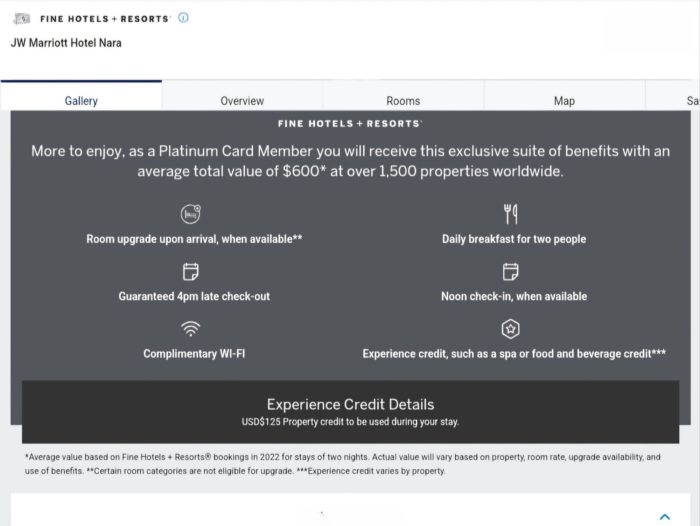Click the experience credit star badge icon
The height and width of the screenshot is (526, 700).
[510, 329]
